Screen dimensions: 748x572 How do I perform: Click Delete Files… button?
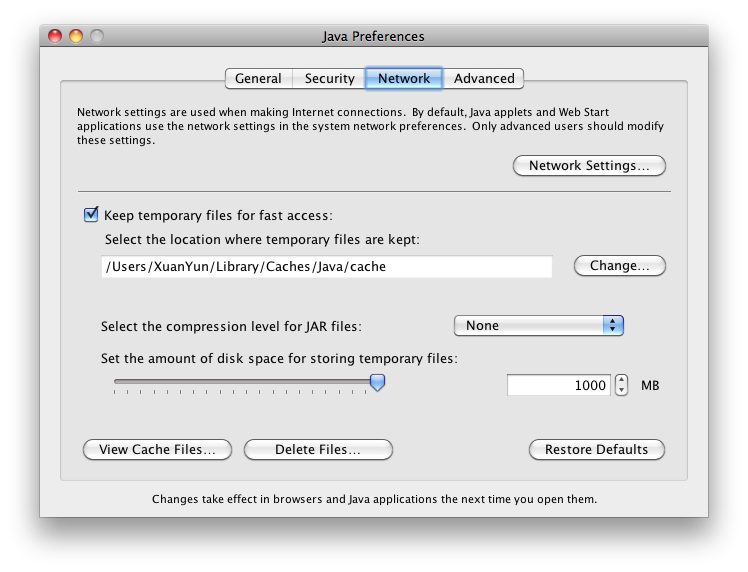[318, 449]
